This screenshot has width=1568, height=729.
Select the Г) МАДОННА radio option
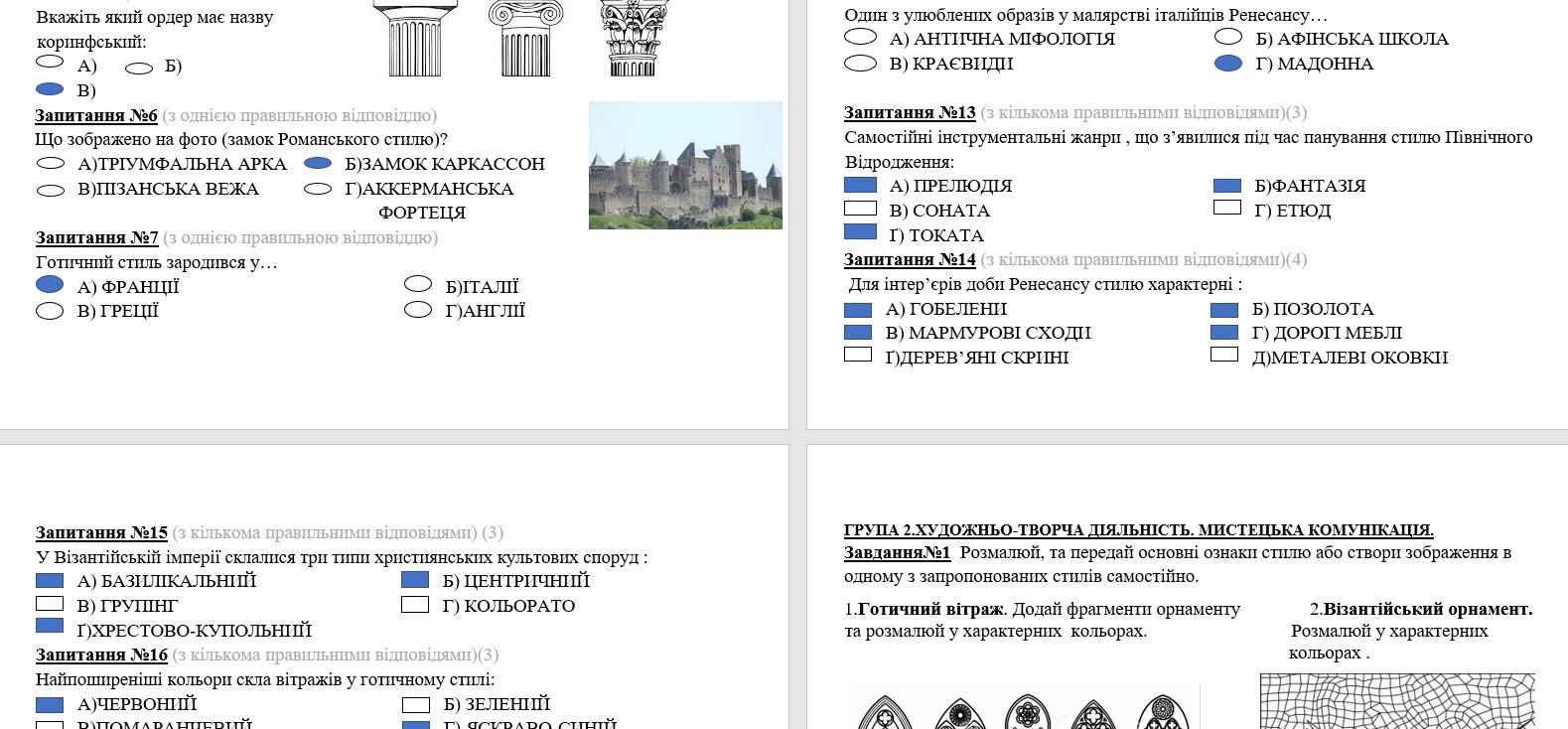pyautogui.click(x=1228, y=64)
